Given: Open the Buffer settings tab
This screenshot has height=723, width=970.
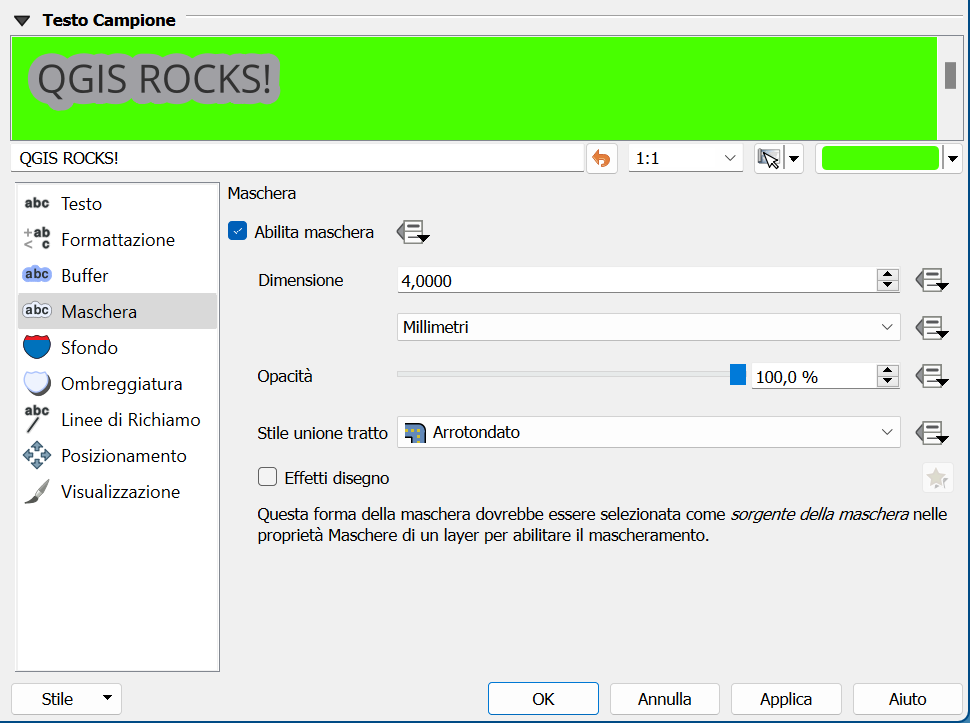Looking at the screenshot, I should click(118, 275).
